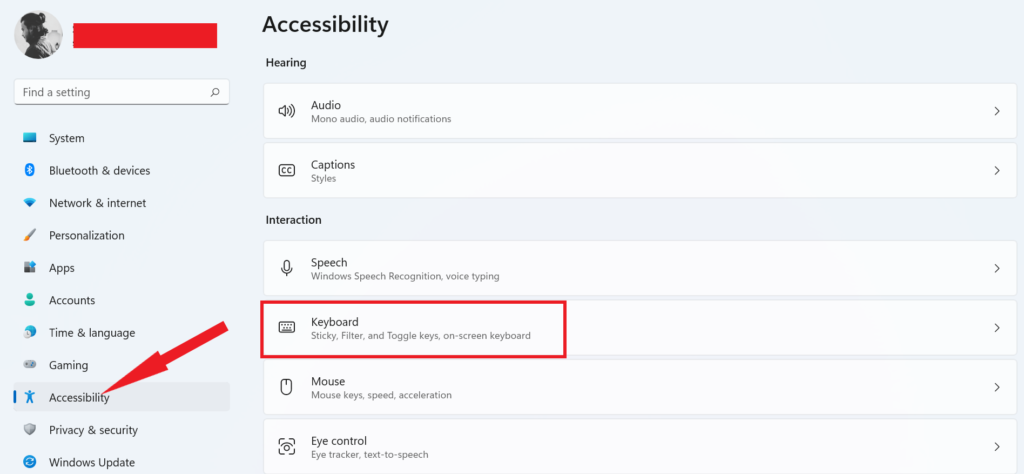Image resolution: width=1024 pixels, height=474 pixels.
Task: Click 'Mouse keys, speed, acceleration' text
Action: tap(381, 395)
